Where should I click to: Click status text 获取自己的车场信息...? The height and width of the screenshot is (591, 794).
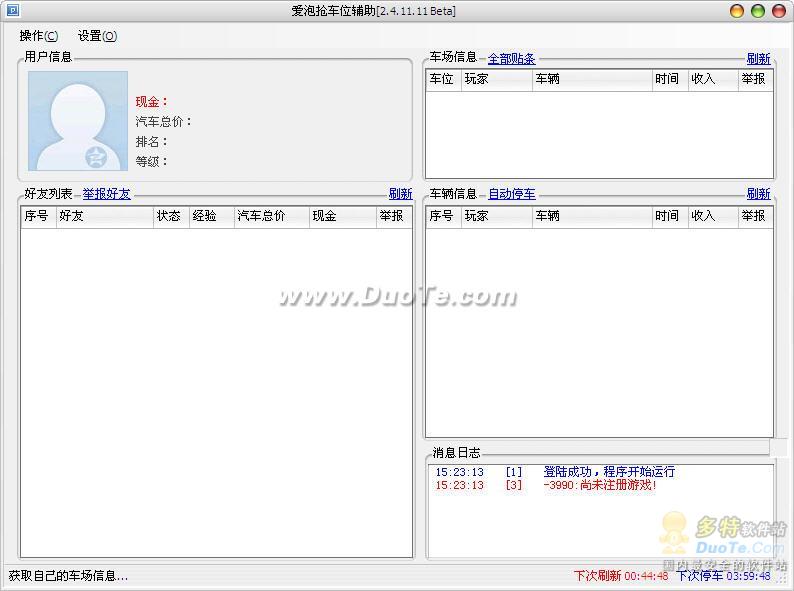pyautogui.click(x=68, y=576)
